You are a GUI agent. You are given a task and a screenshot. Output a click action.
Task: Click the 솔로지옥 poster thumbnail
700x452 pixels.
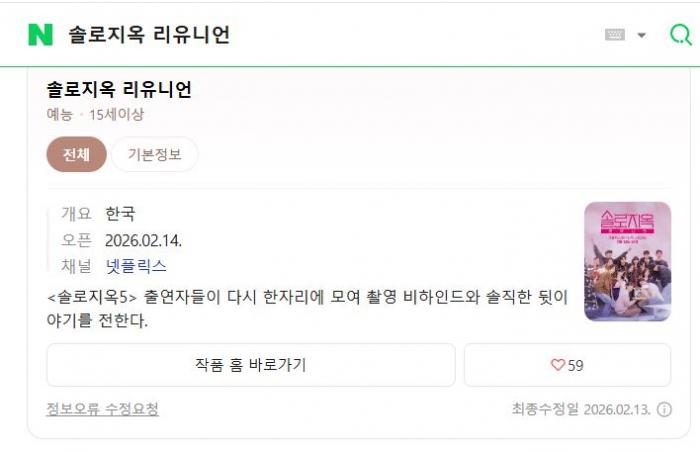(627, 261)
